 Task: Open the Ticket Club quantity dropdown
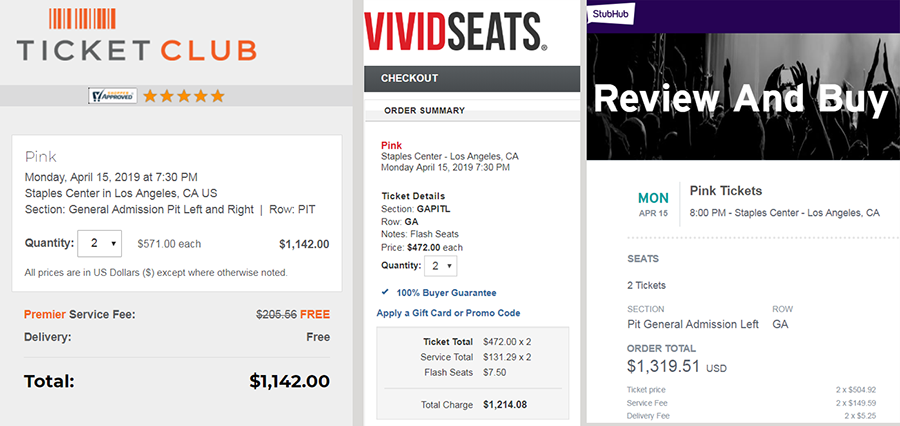click(99, 243)
